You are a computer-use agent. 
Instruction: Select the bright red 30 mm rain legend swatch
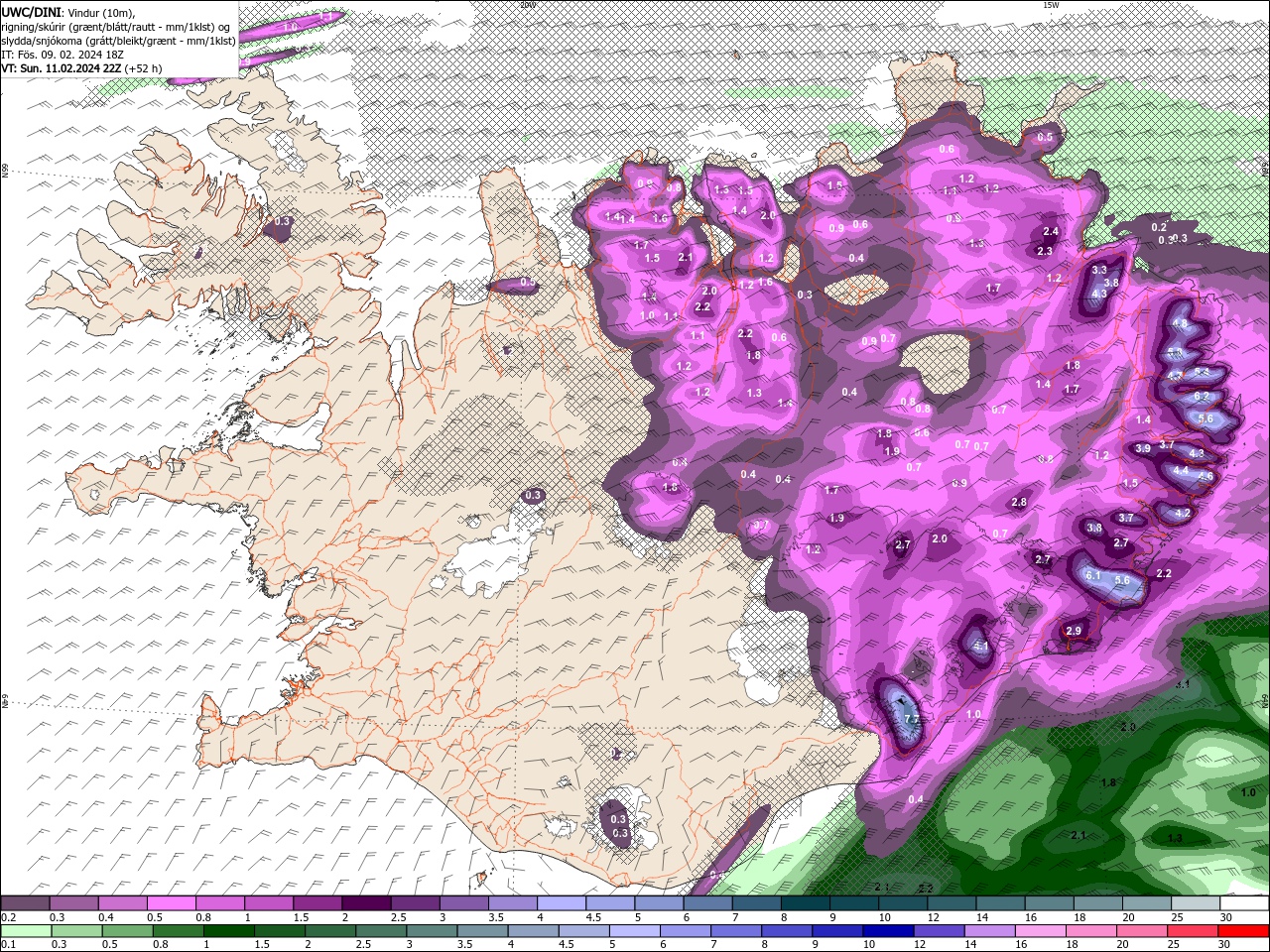pyautogui.click(x=1244, y=931)
